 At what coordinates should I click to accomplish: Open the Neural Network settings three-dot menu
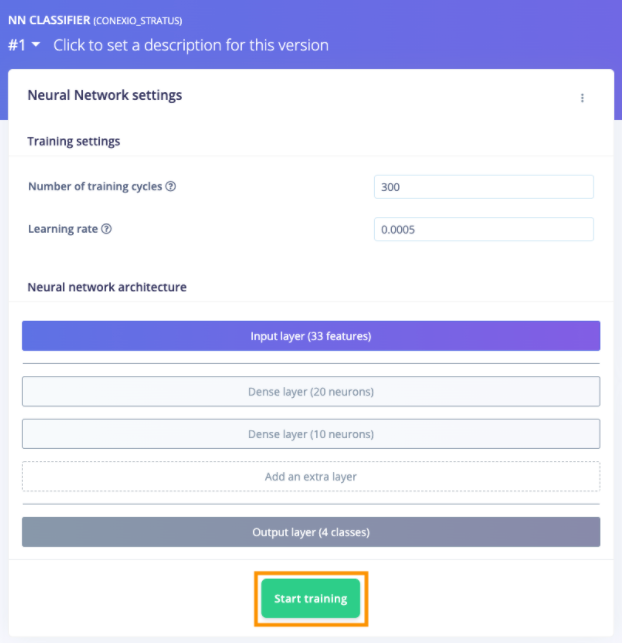point(582,98)
